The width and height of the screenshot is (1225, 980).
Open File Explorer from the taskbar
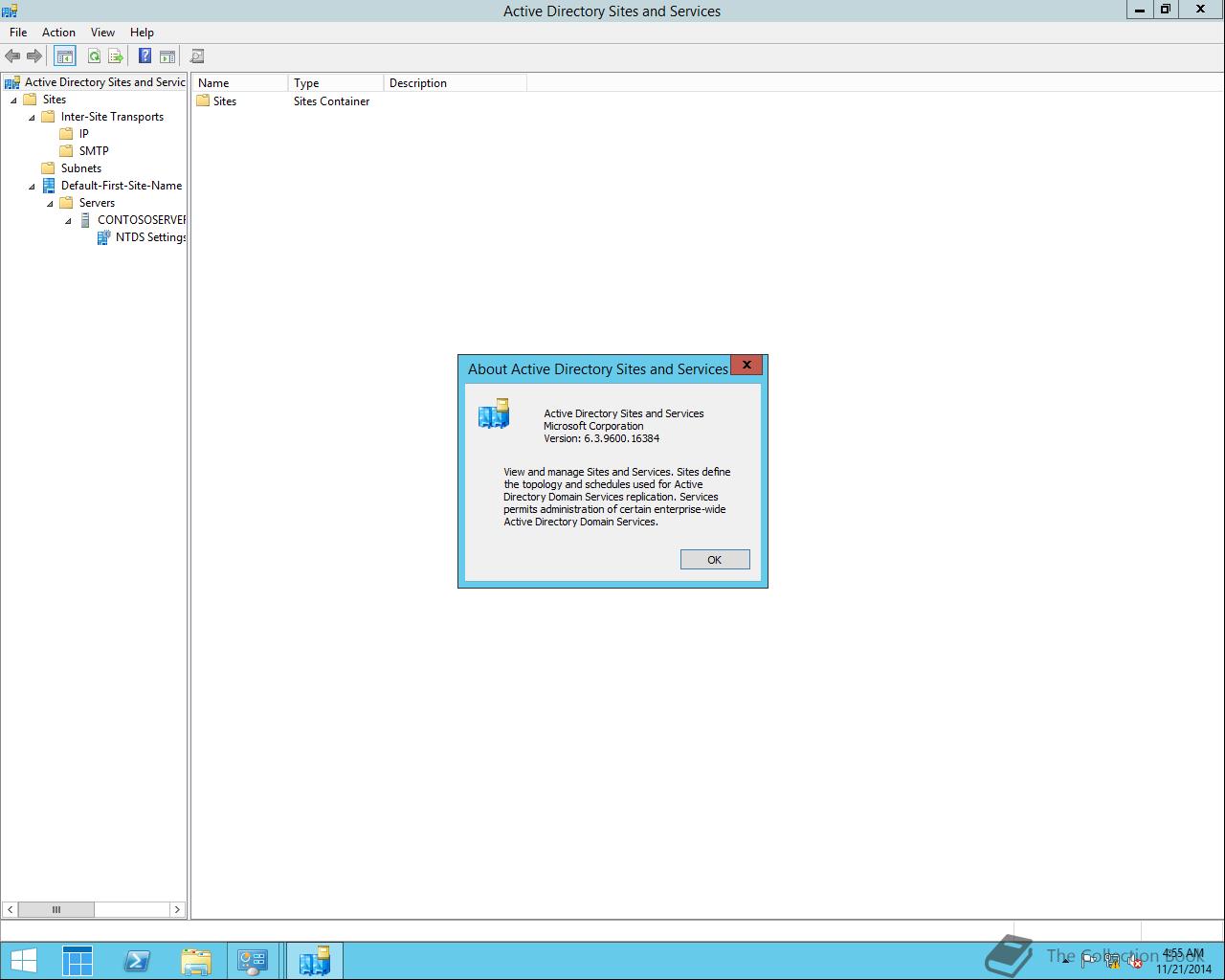pyautogui.click(x=195, y=961)
